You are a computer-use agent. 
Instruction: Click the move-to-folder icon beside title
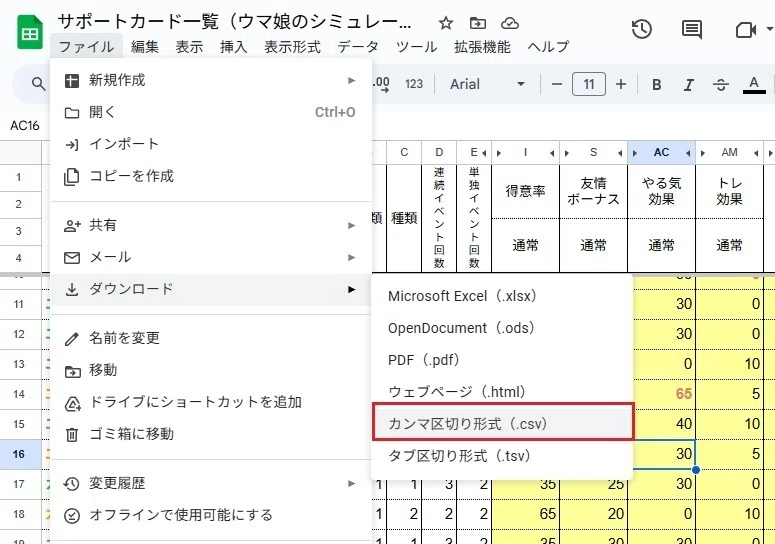tap(477, 23)
